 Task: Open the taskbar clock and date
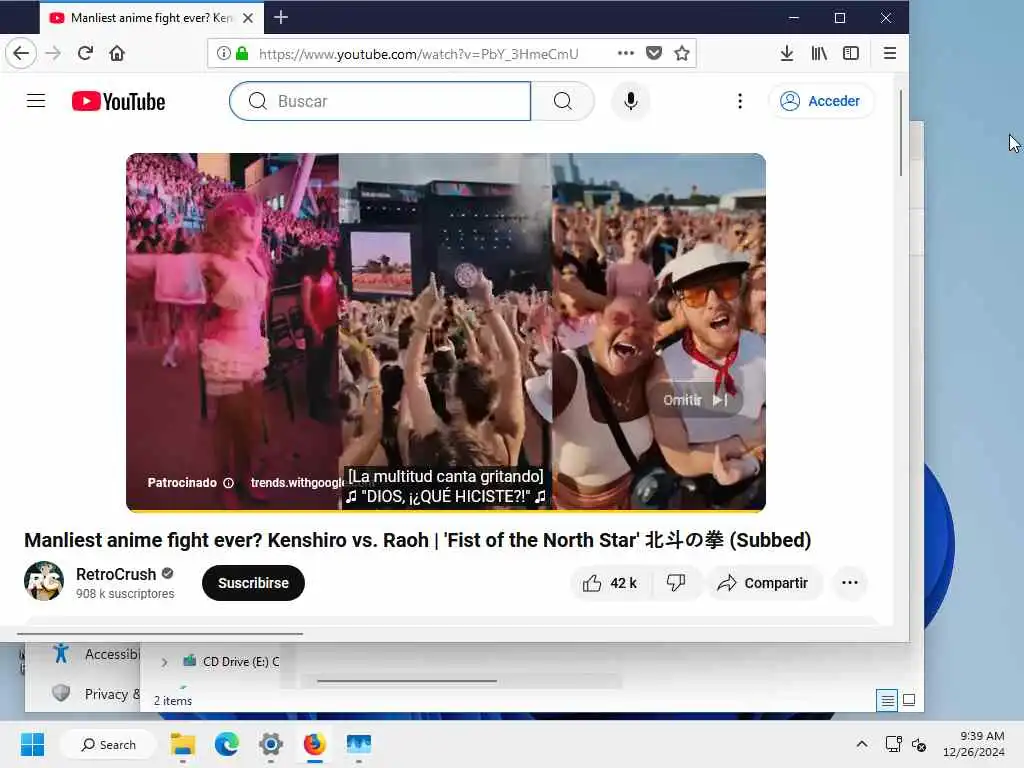[x=974, y=744]
